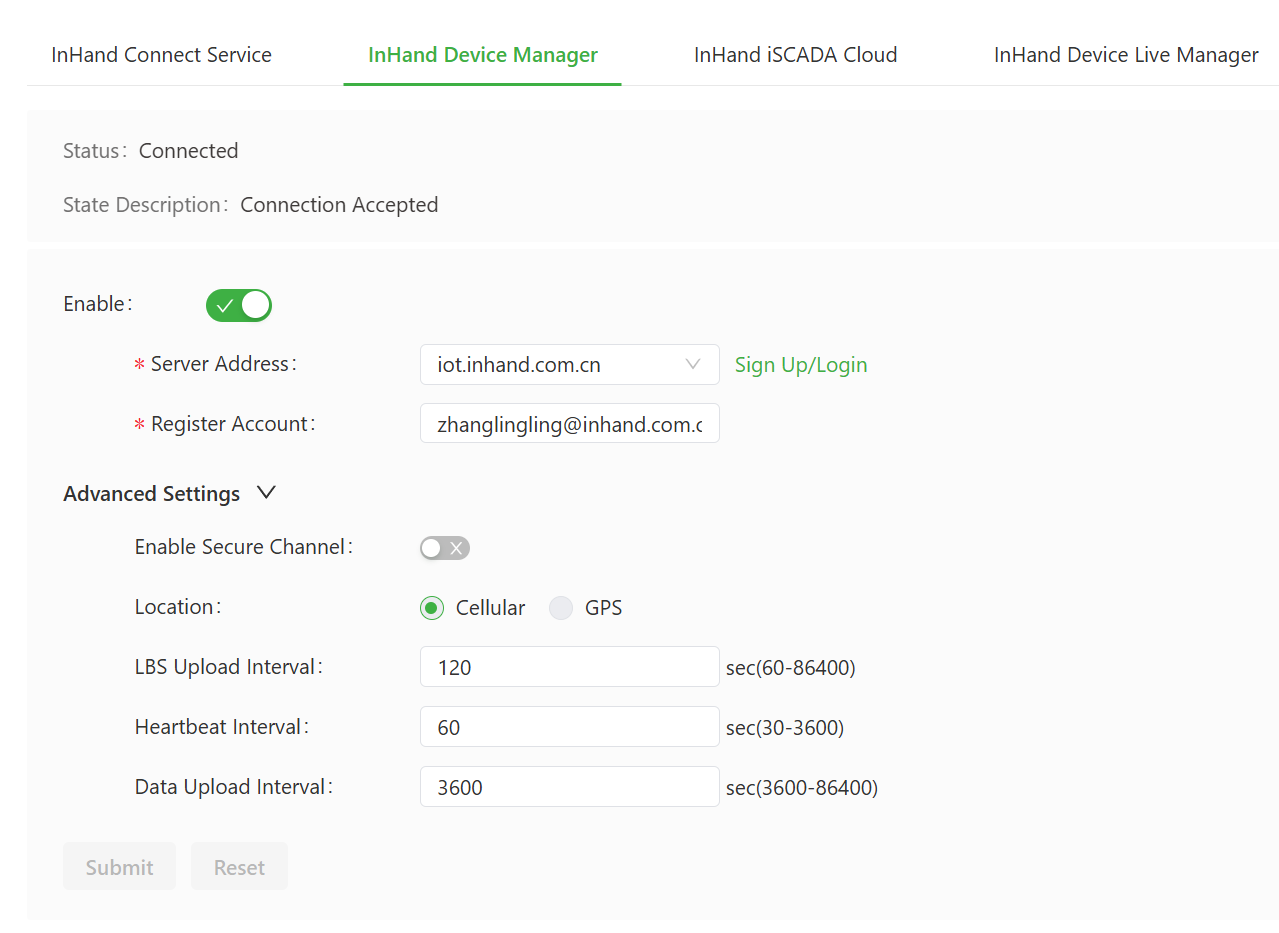This screenshot has height=933, width=1279.
Task: Open the InHand iSCADA Cloud tab
Action: (795, 55)
